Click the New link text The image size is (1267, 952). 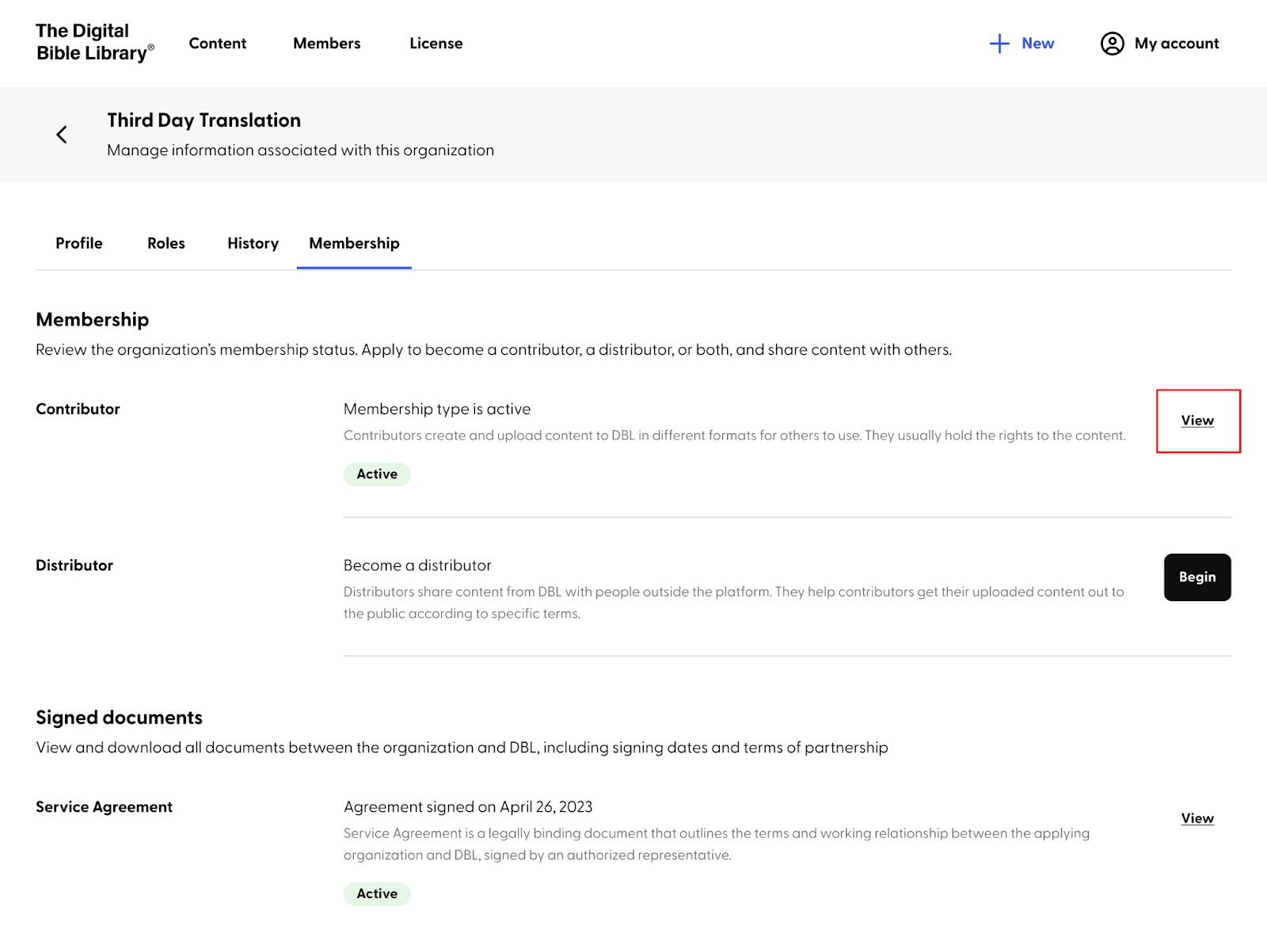1037,44
